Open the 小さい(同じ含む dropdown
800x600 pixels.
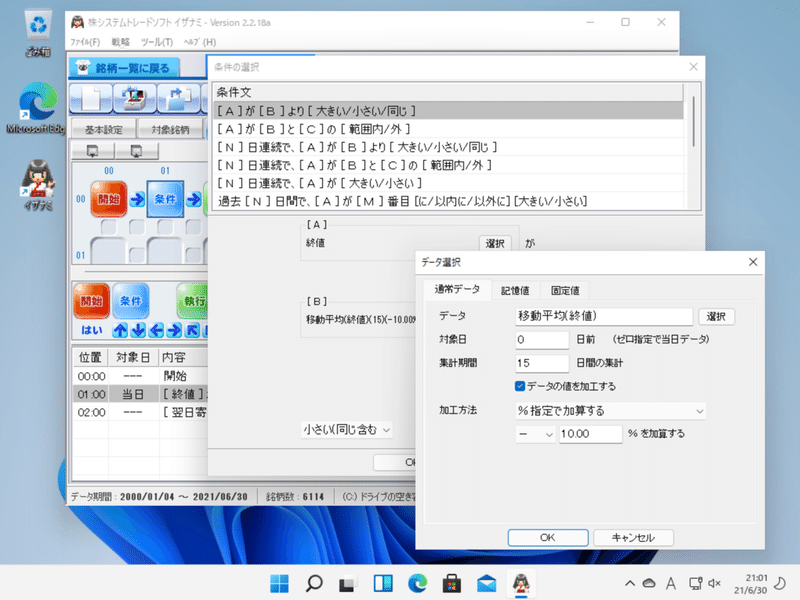[x=347, y=430]
